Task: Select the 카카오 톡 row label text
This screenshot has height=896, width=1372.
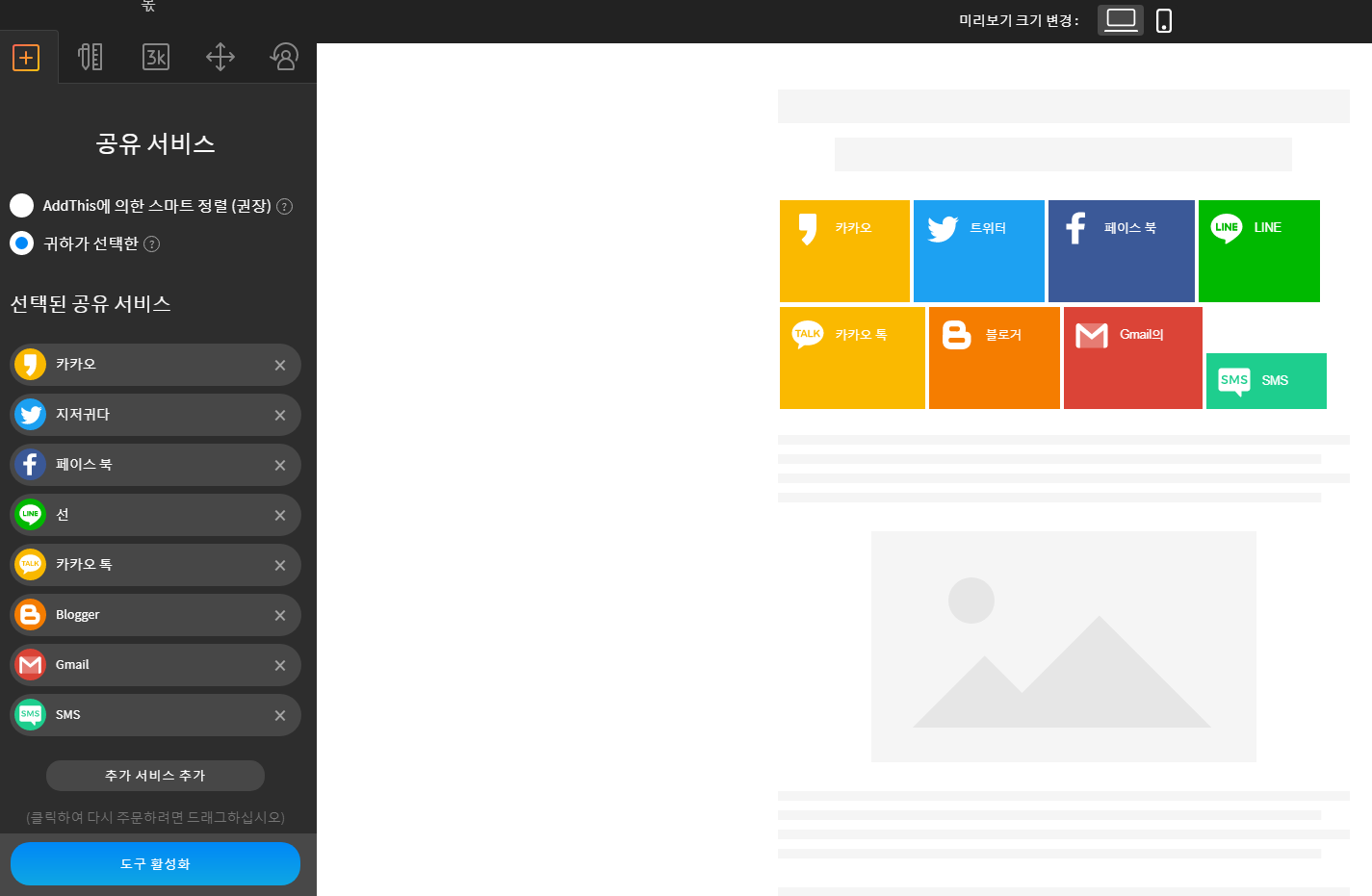Action: [x=84, y=565]
